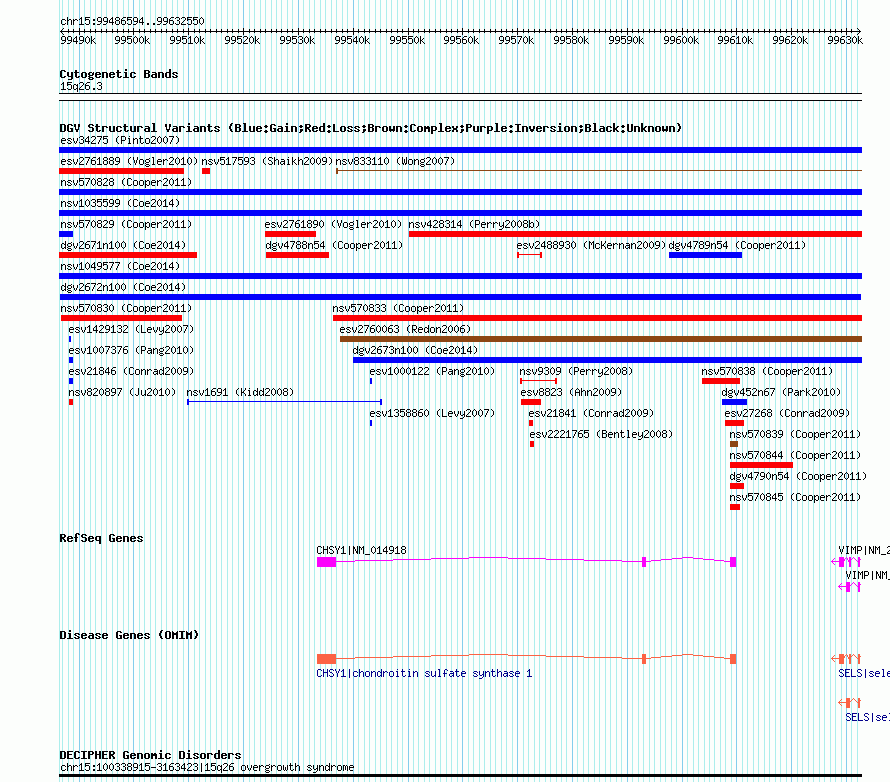Click the black DECIPHER overgrowth syndrome bar
The height and width of the screenshot is (782, 890).
pyautogui.click(x=460, y=775)
